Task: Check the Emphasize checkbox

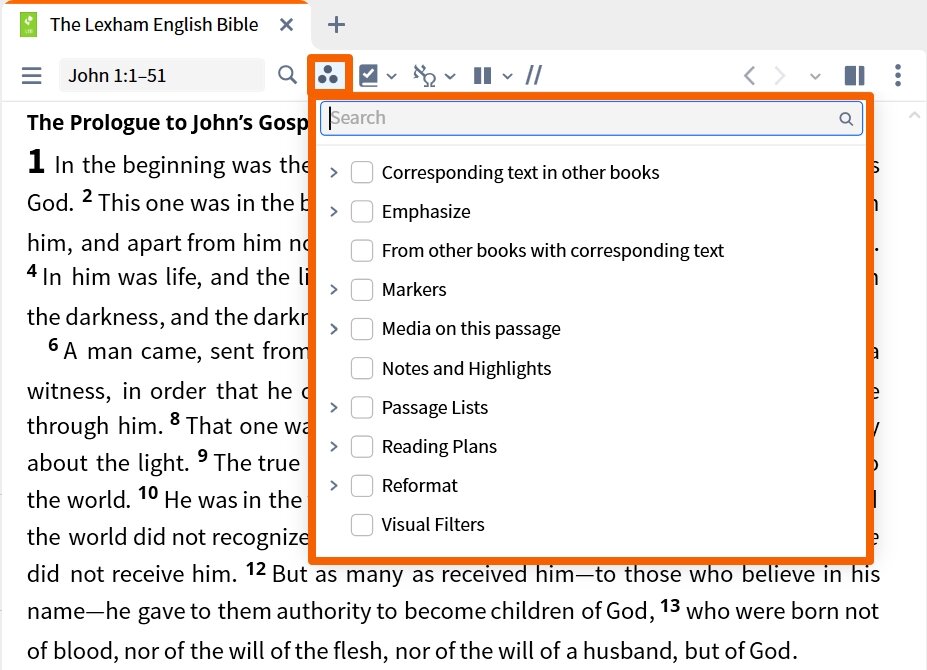Action: (x=362, y=212)
